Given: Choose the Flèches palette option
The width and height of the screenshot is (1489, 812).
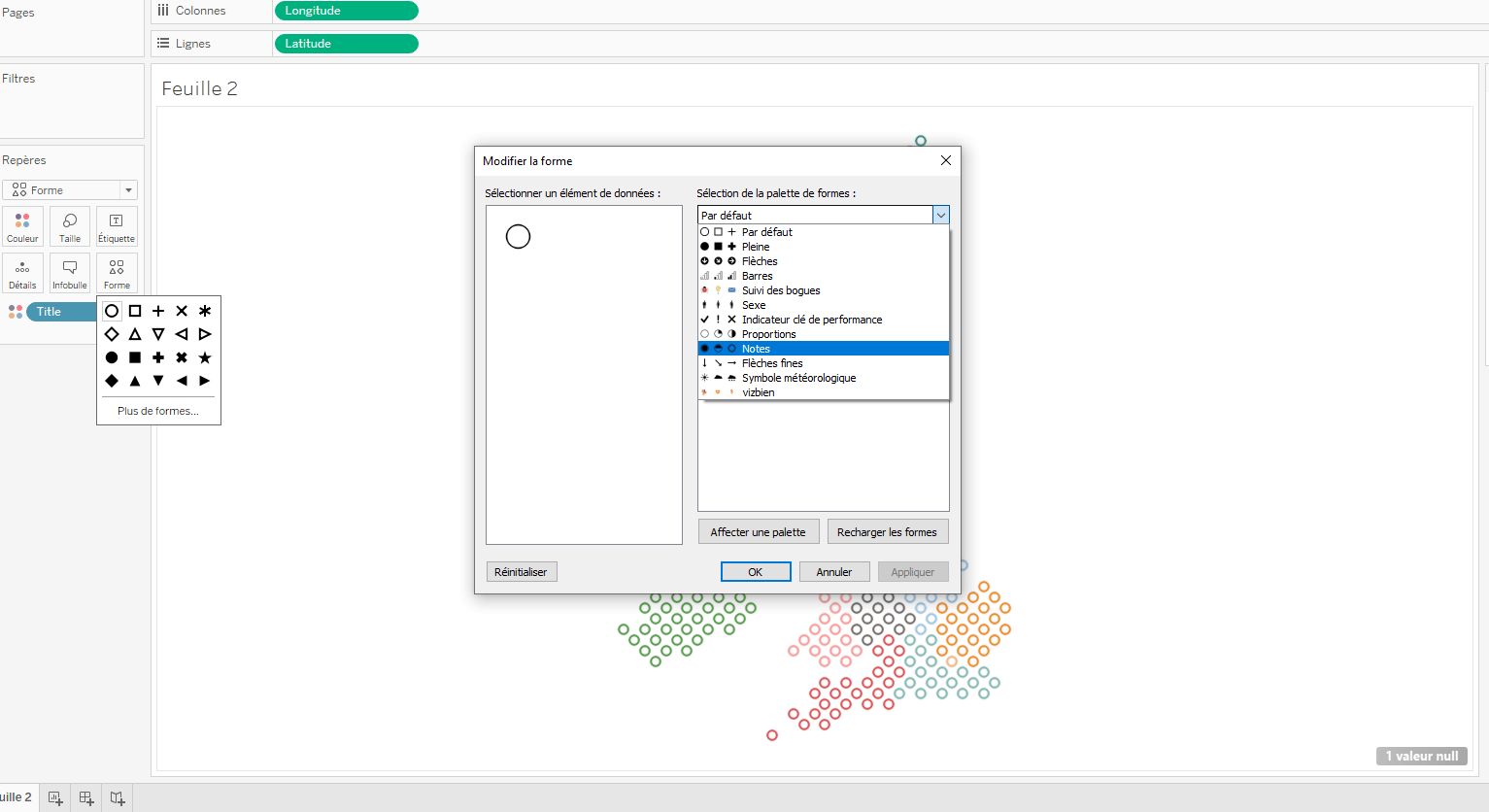Looking at the screenshot, I should pyautogui.click(x=824, y=261).
